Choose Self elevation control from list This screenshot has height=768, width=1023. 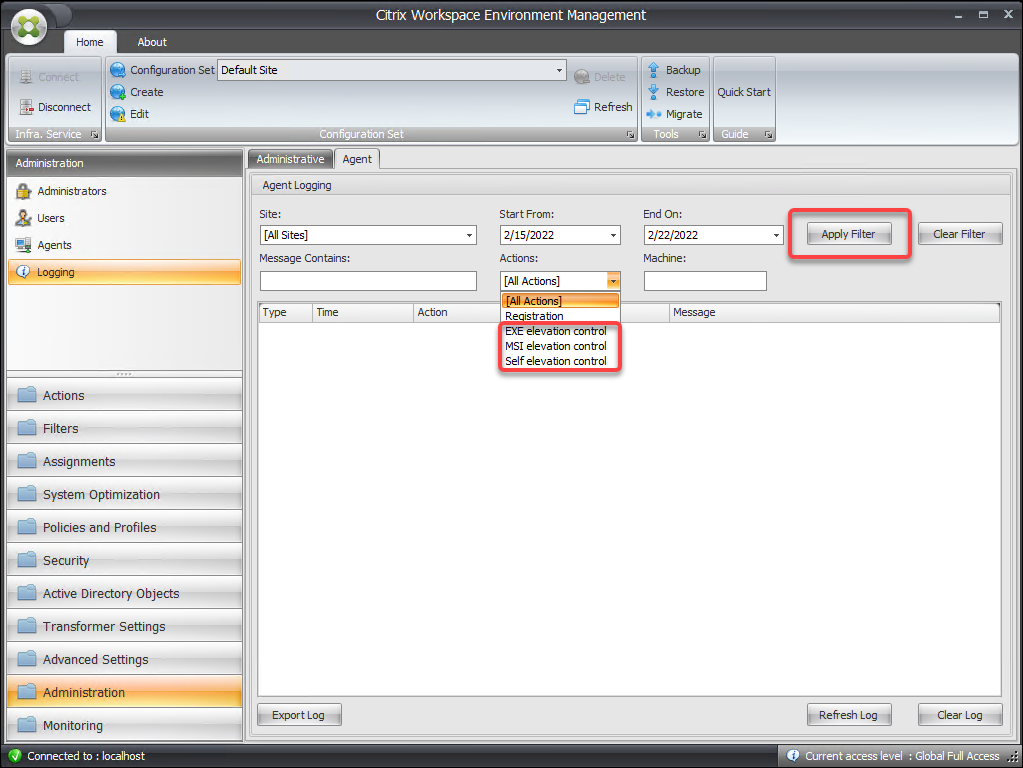556,361
